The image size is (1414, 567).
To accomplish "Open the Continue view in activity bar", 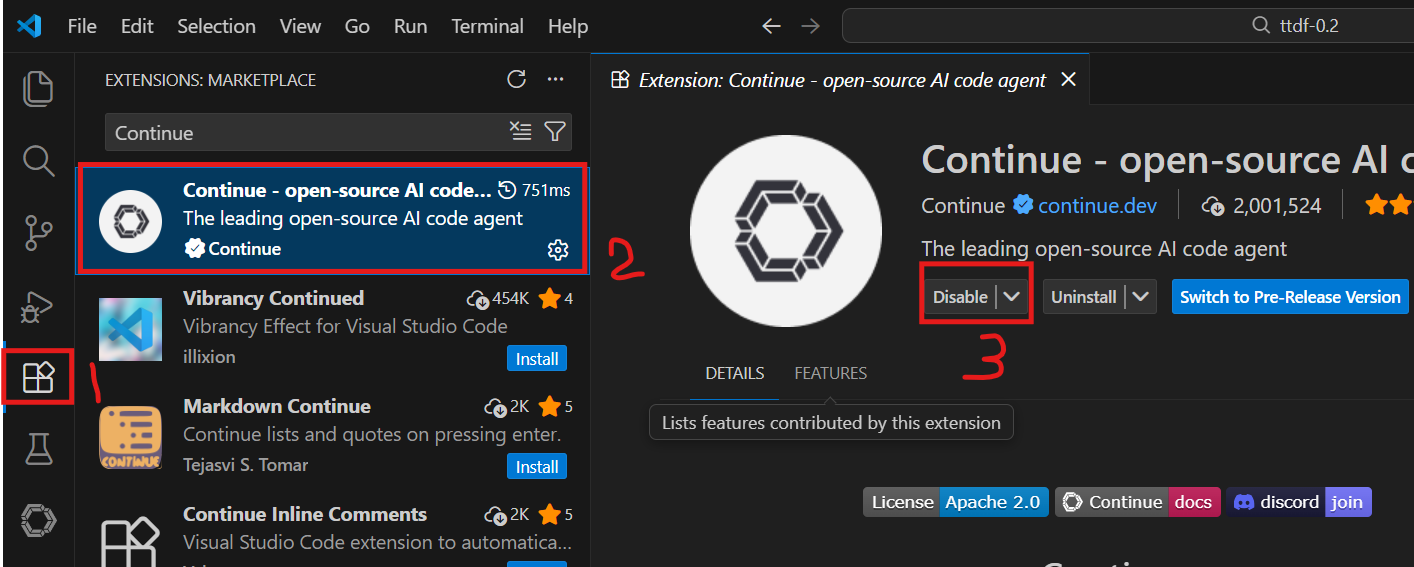I will 38,520.
